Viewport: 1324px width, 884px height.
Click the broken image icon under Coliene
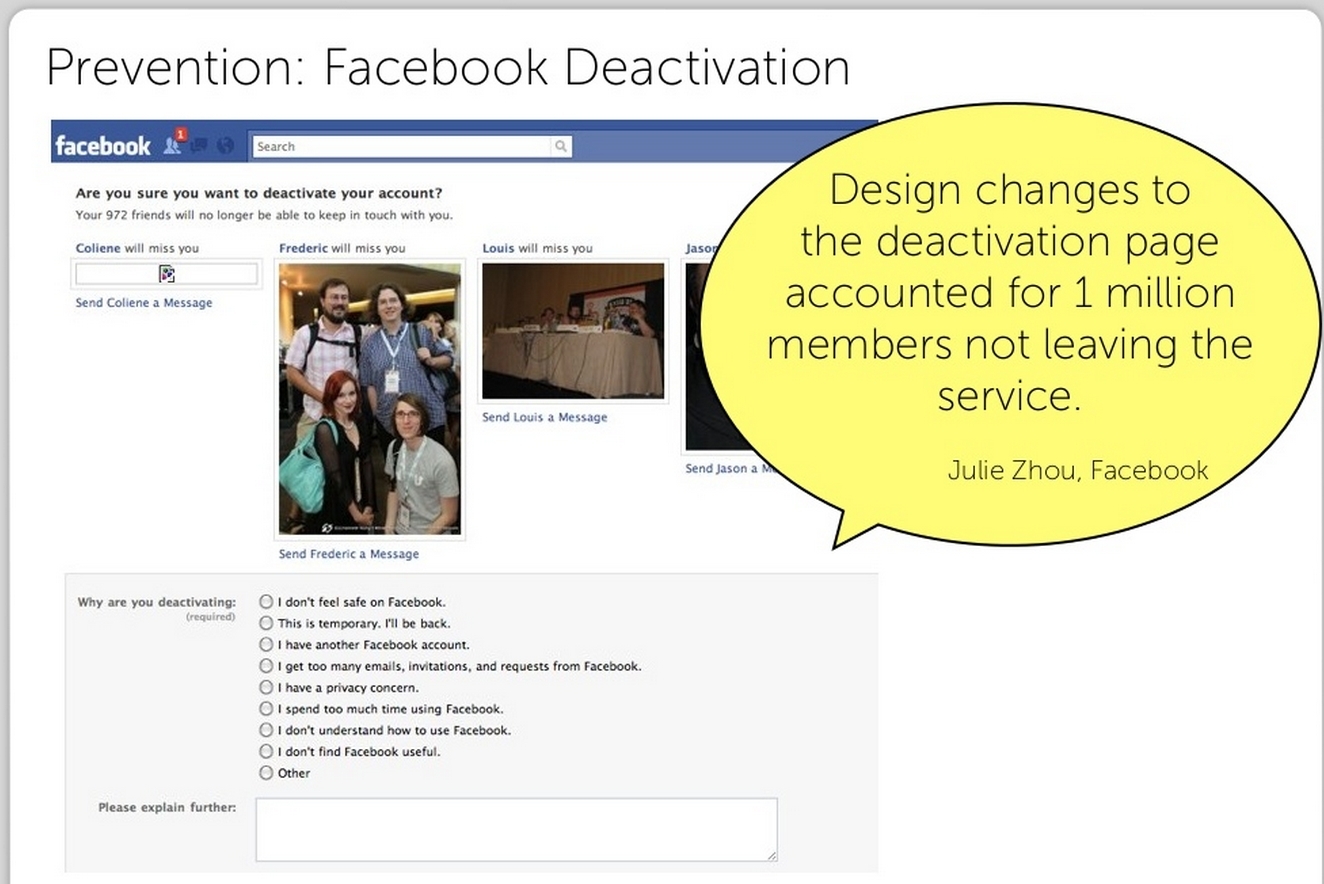pos(167,274)
